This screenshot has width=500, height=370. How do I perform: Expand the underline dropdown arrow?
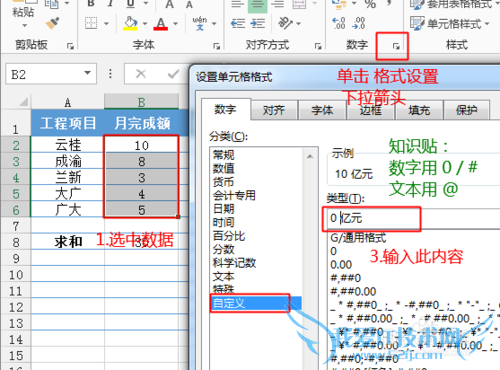145,3
